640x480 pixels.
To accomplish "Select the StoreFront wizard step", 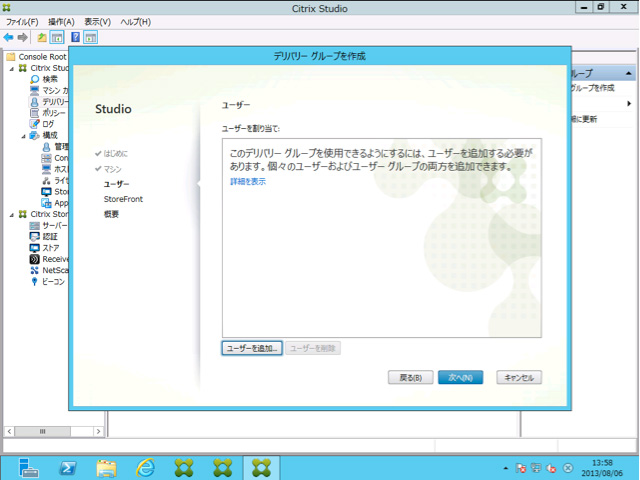I will tap(123, 199).
